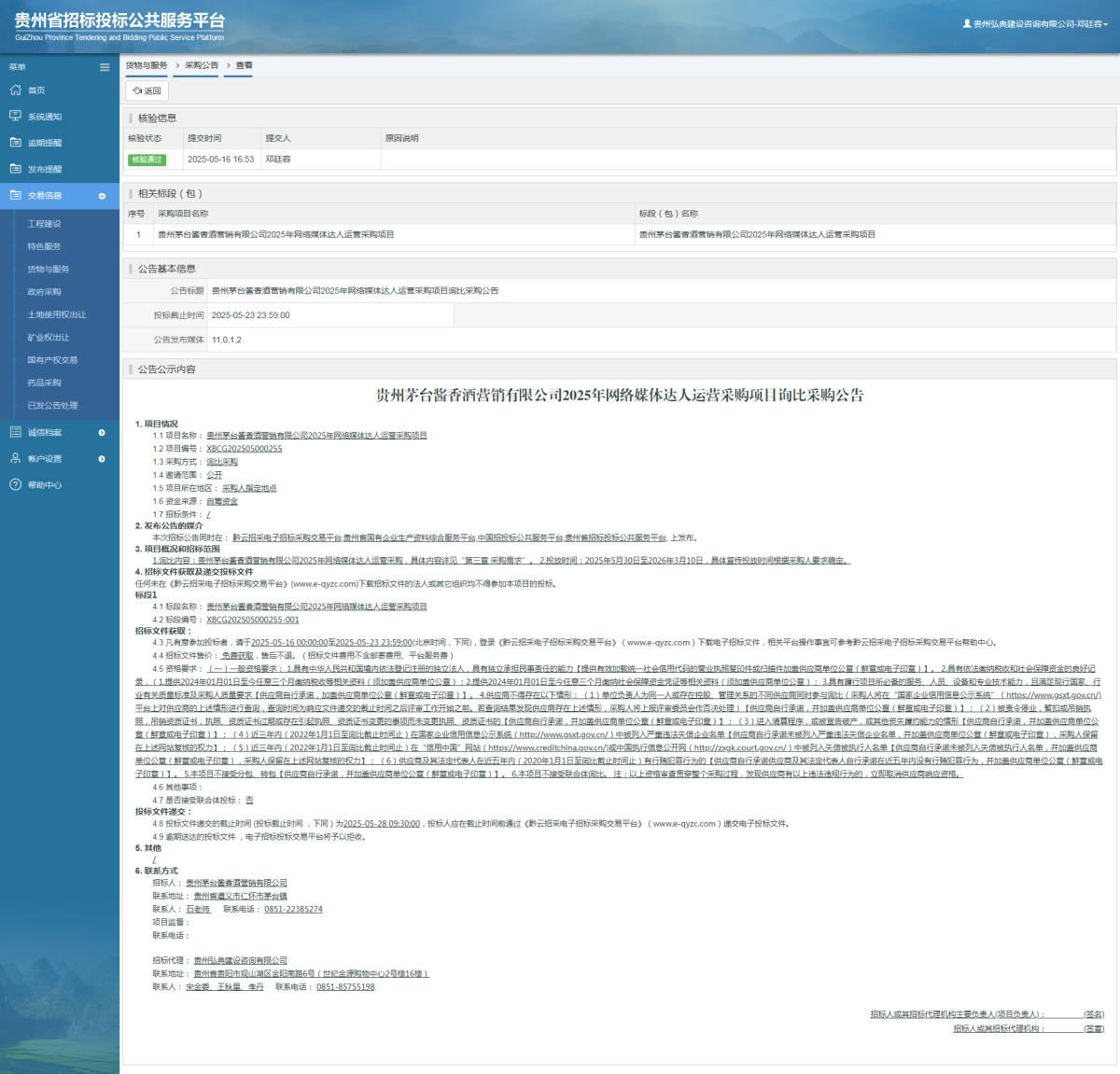Click the 诚信档案 list icon
1120x1074 pixels.
(15, 432)
